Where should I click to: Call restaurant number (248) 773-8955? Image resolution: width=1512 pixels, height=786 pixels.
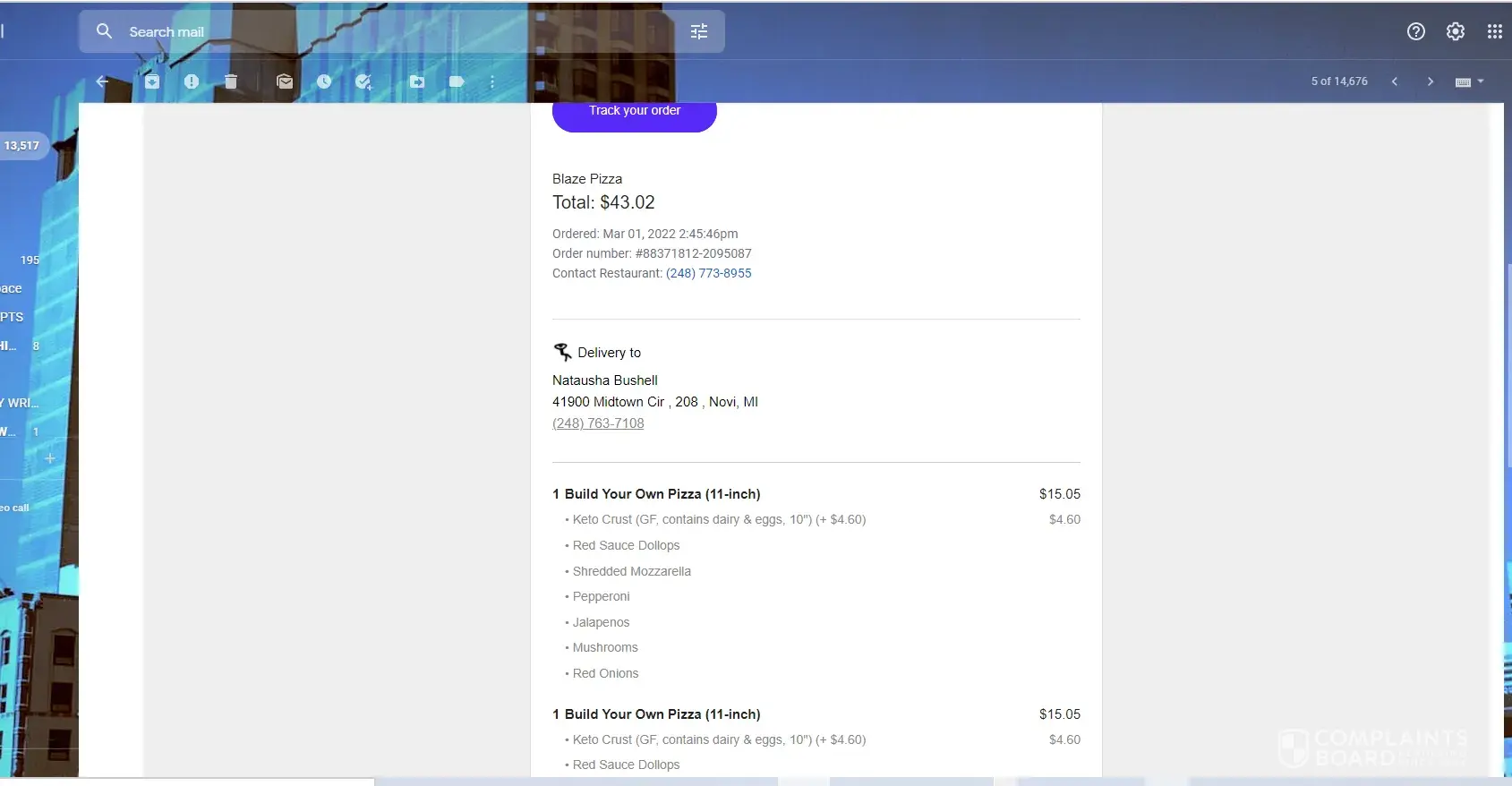tap(709, 273)
